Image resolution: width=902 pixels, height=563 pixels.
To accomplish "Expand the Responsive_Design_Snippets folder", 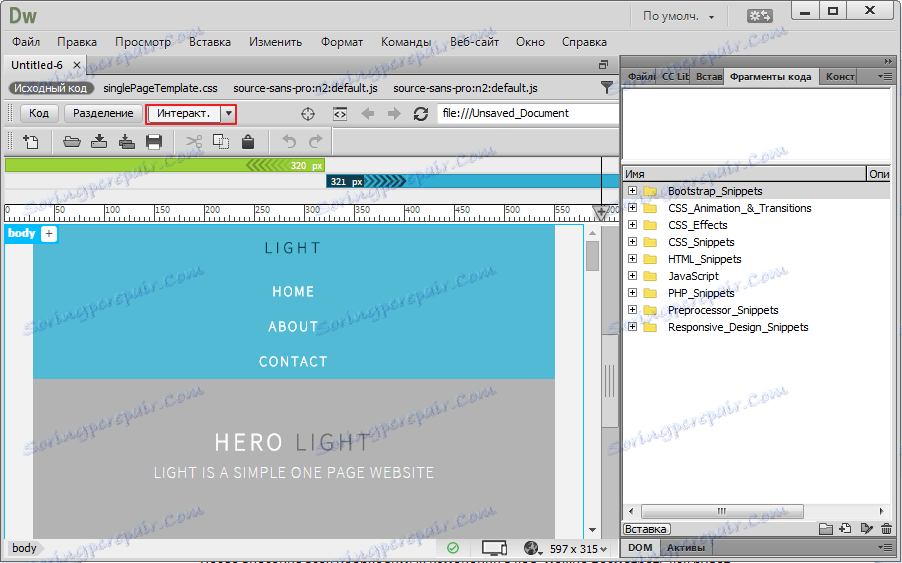I will click(x=632, y=326).
